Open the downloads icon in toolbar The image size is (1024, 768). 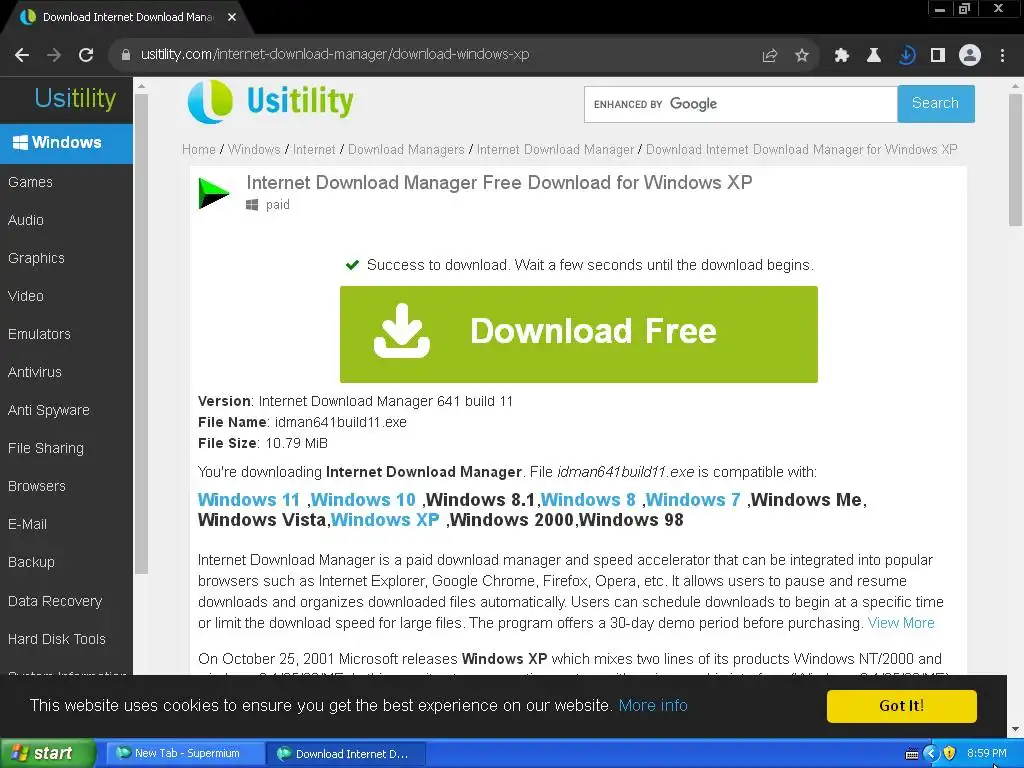[x=906, y=56]
